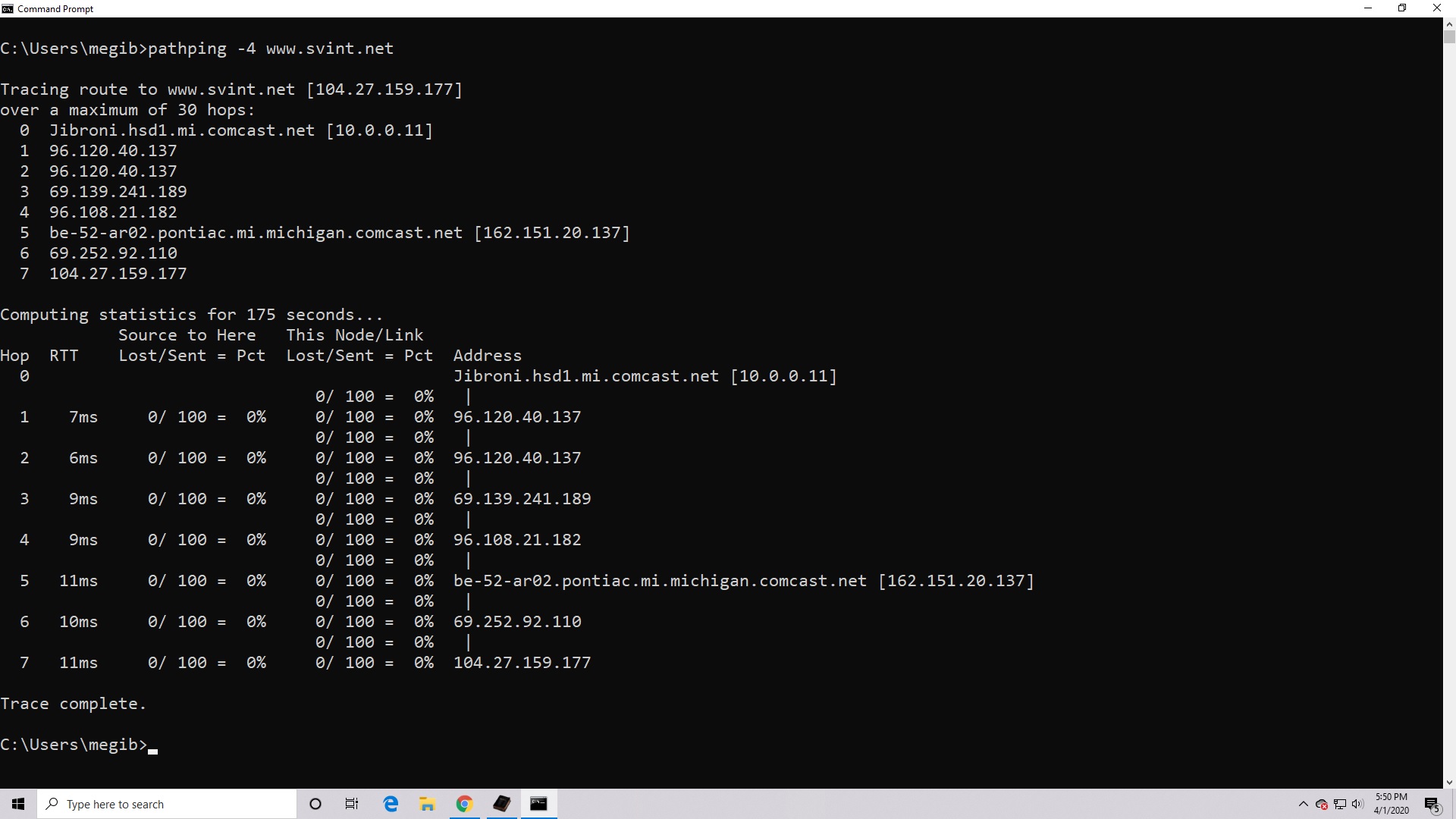
Task: Launch Microsoft Edge from the taskbar
Action: pos(391,804)
